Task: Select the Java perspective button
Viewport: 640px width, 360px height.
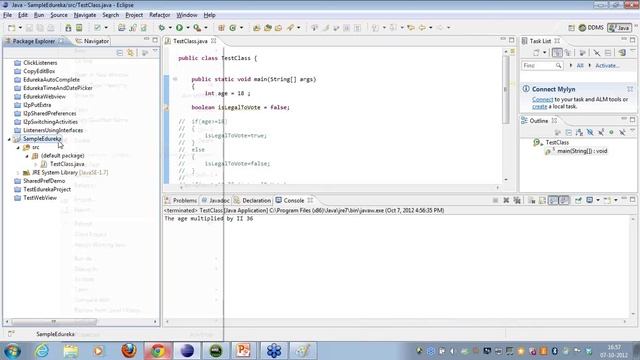Action: coord(620,28)
